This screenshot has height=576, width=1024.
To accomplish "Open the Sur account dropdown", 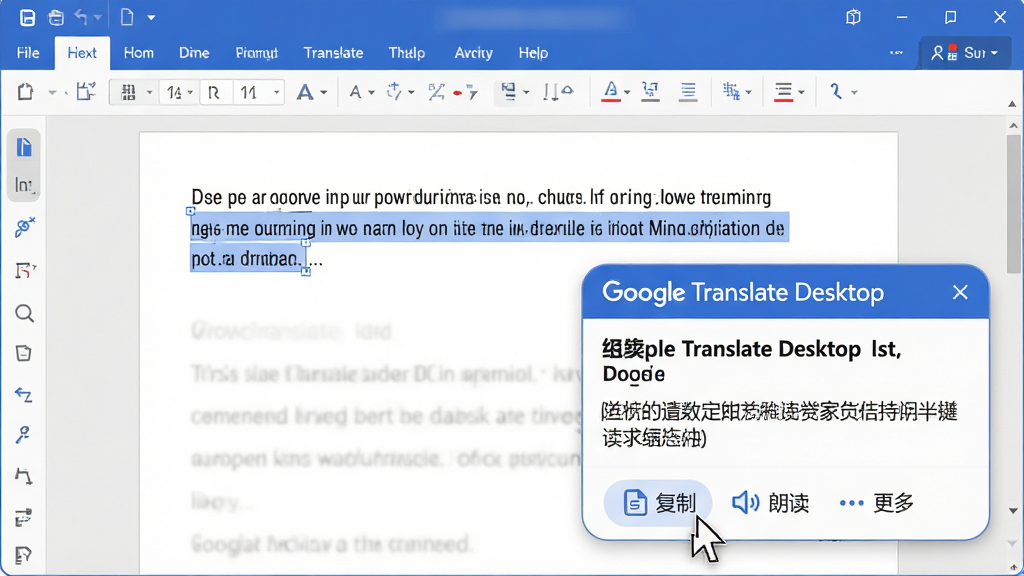I will [965, 53].
